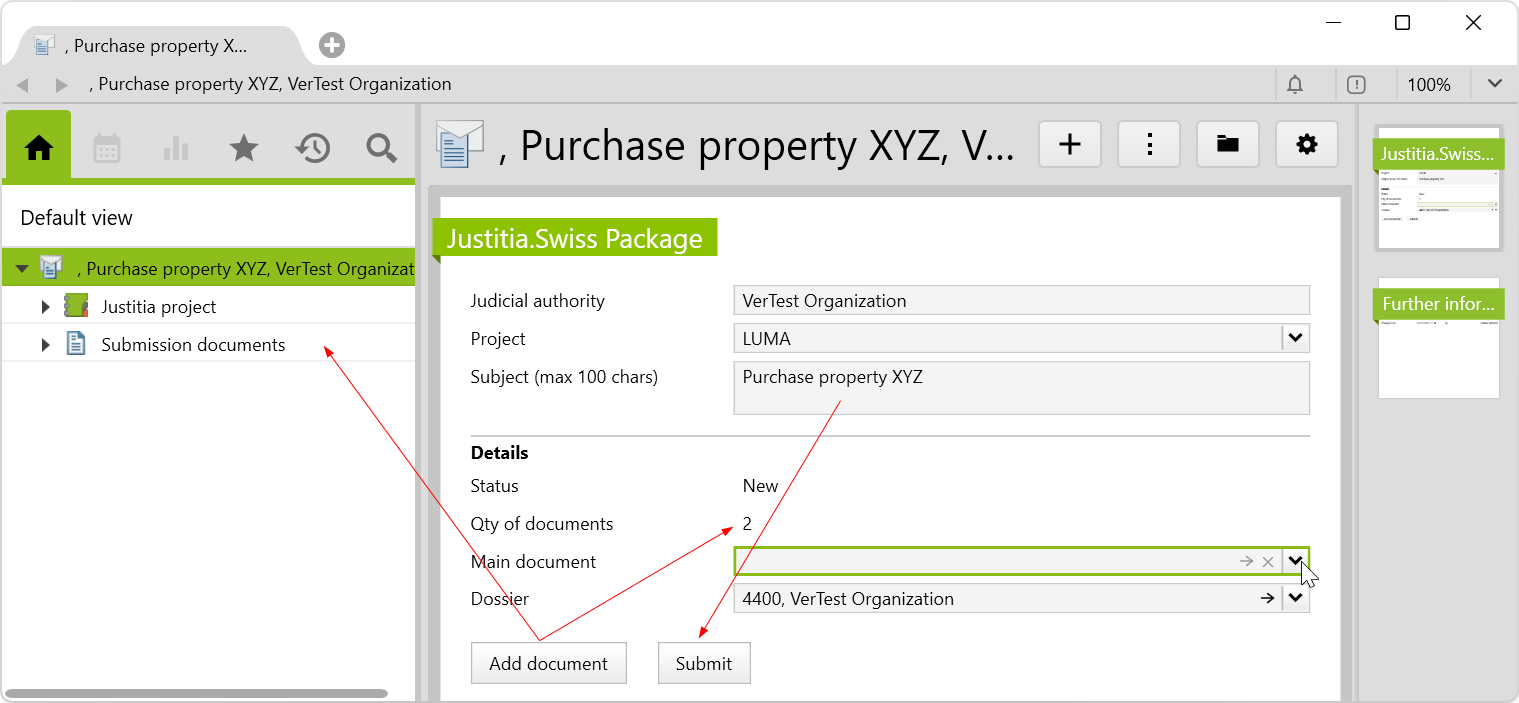Click the plus button in header
The width and height of the screenshot is (1519, 703).
[1070, 145]
